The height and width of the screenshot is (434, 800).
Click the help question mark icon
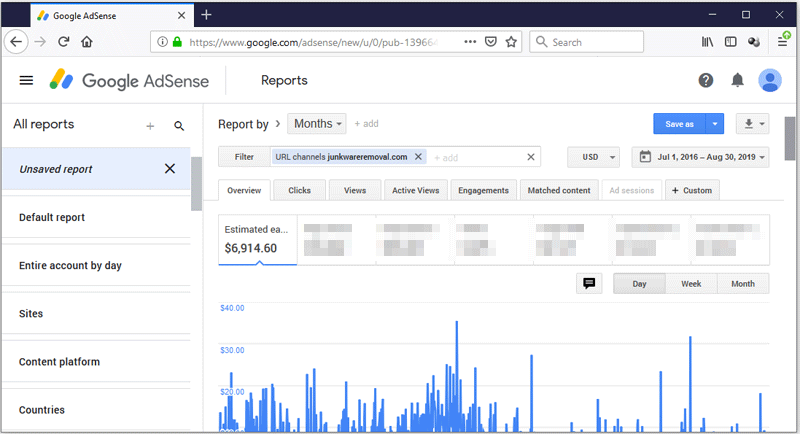pyautogui.click(x=706, y=81)
